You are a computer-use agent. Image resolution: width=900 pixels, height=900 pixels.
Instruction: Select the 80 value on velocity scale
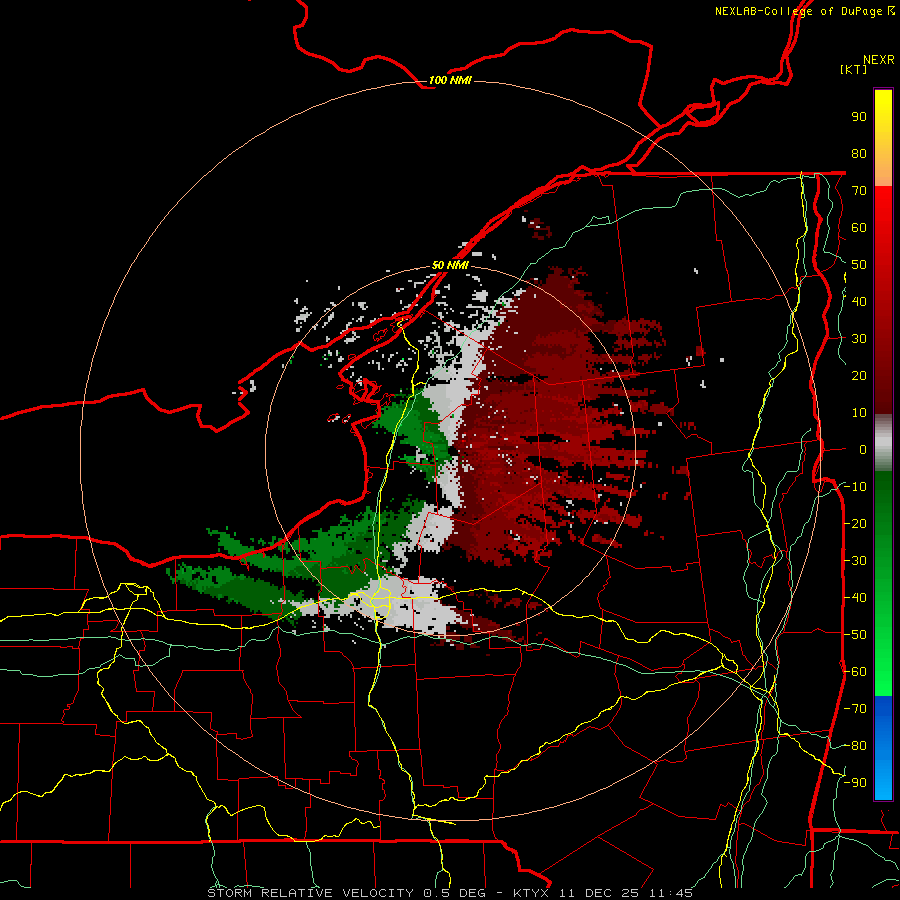(x=859, y=153)
